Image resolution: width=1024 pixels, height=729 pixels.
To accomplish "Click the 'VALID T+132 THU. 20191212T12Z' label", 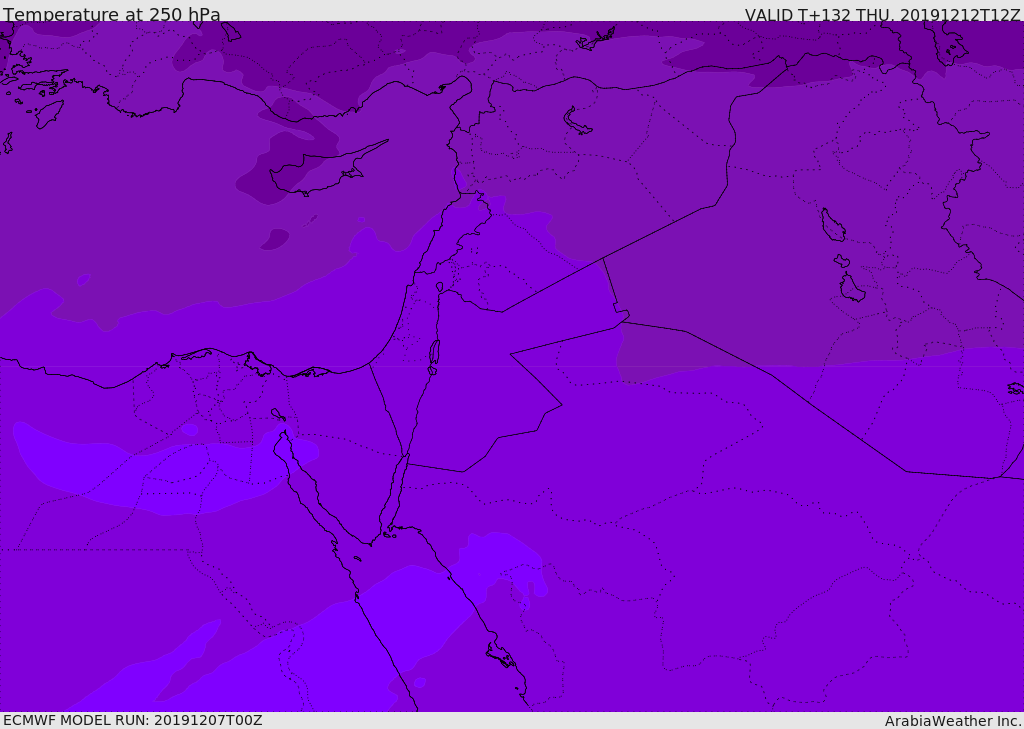I will click(x=882, y=15).
